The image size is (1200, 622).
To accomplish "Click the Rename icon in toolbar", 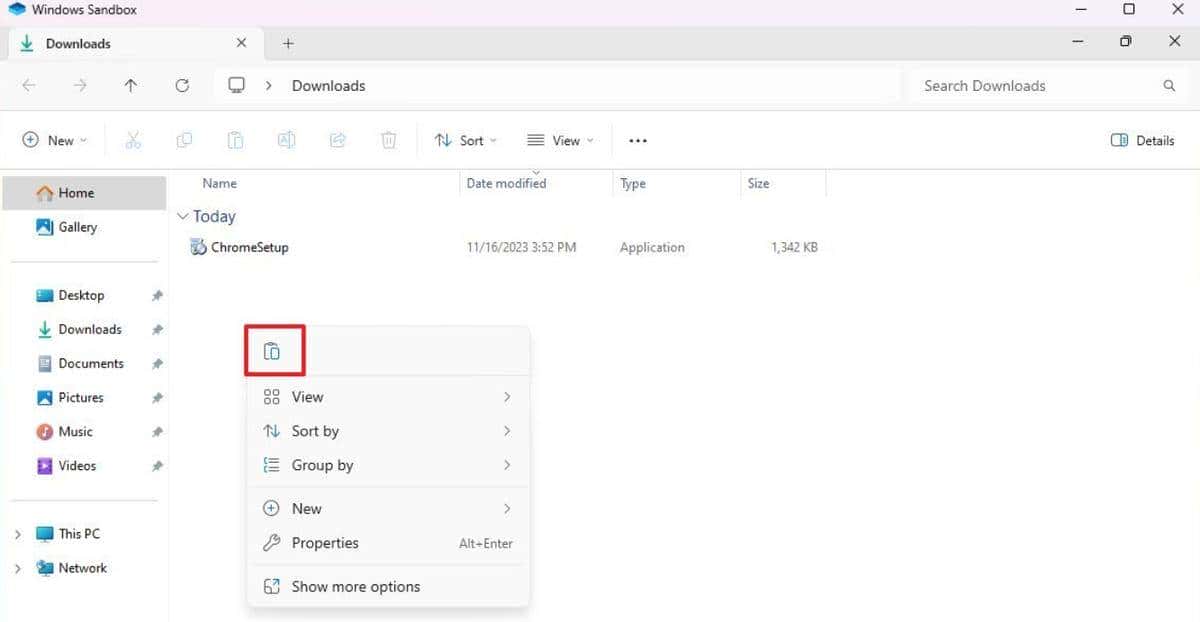I will tap(286, 141).
